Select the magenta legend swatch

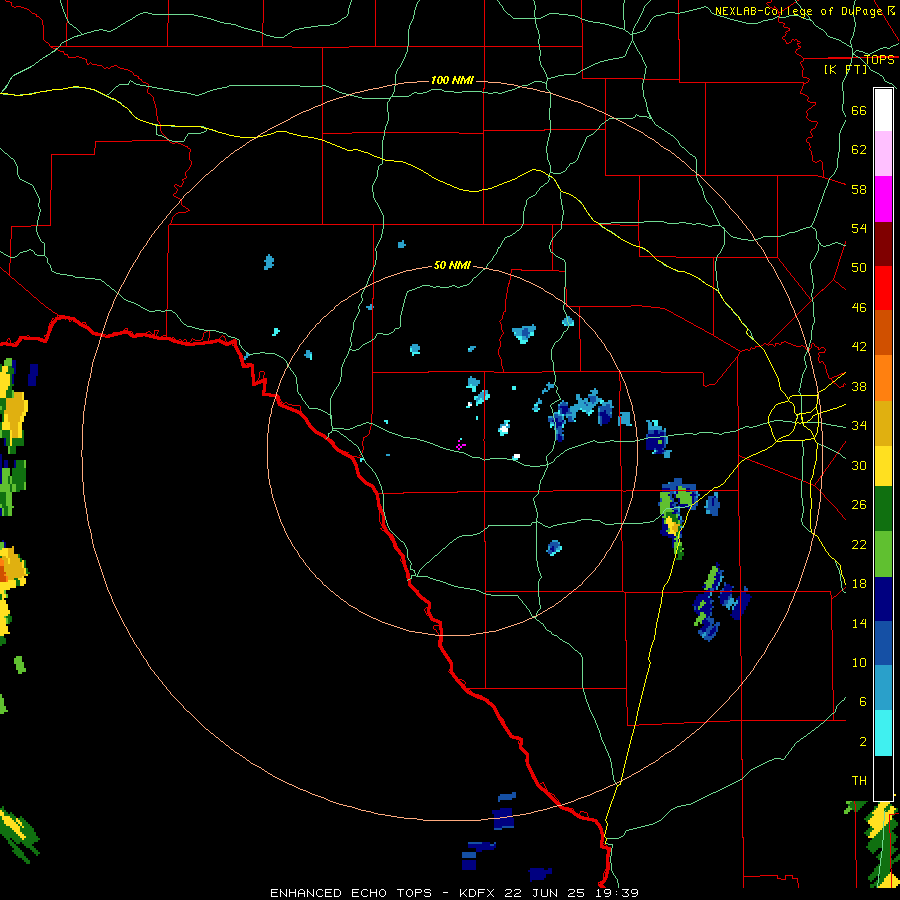point(883,199)
